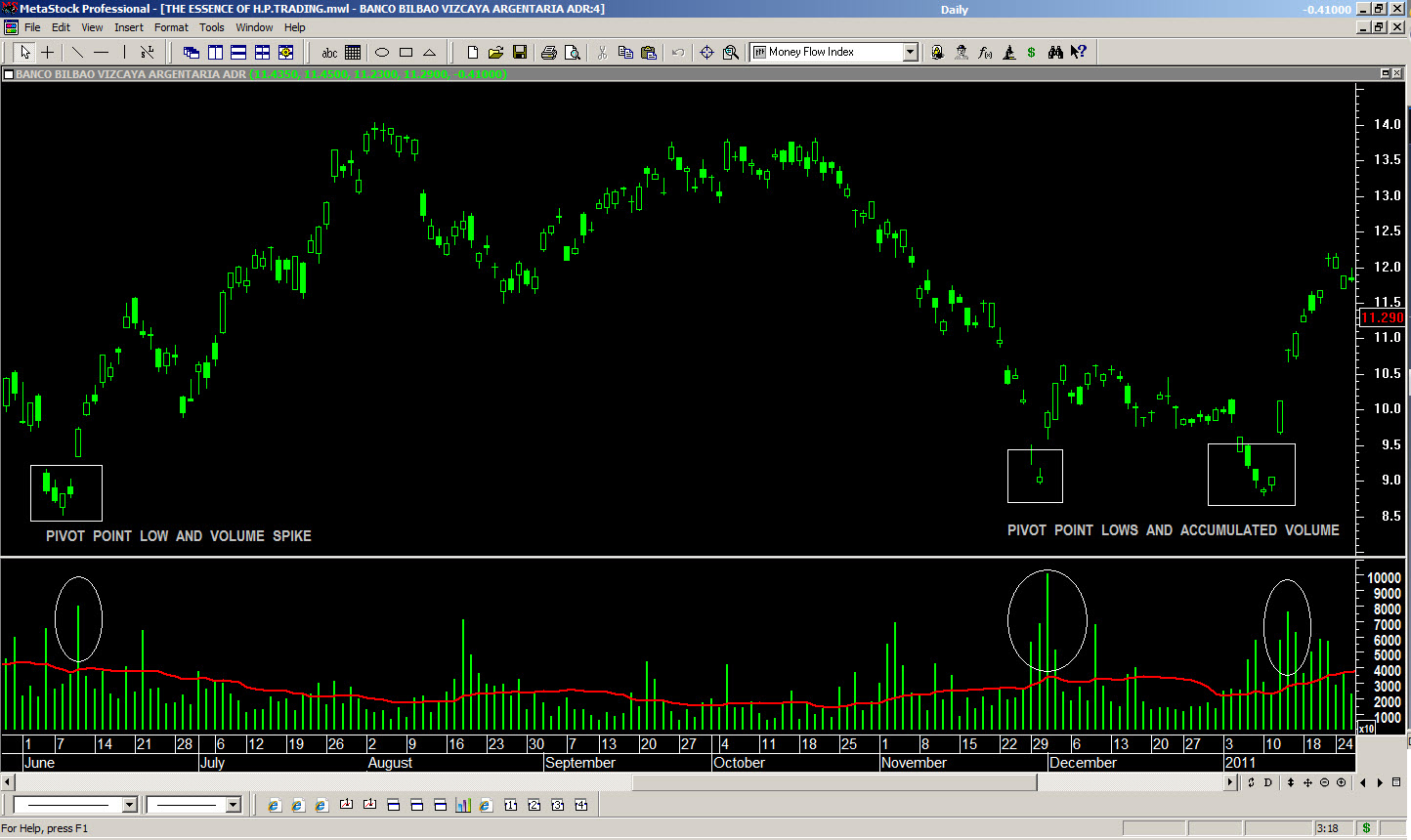Select the ellipse drawing tool
The height and width of the screenshot is (840, 1411).
coord(382,53)
